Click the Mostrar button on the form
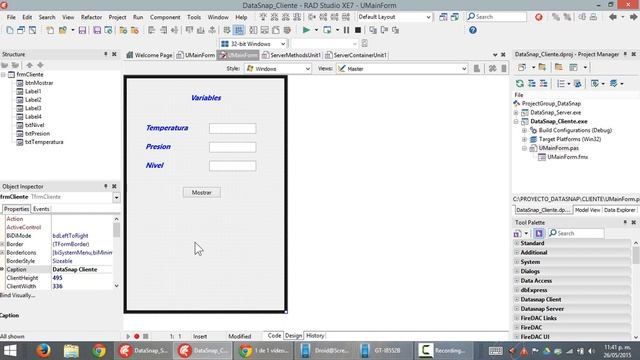This screenshot has height=360, width=640. pos(202,193)
